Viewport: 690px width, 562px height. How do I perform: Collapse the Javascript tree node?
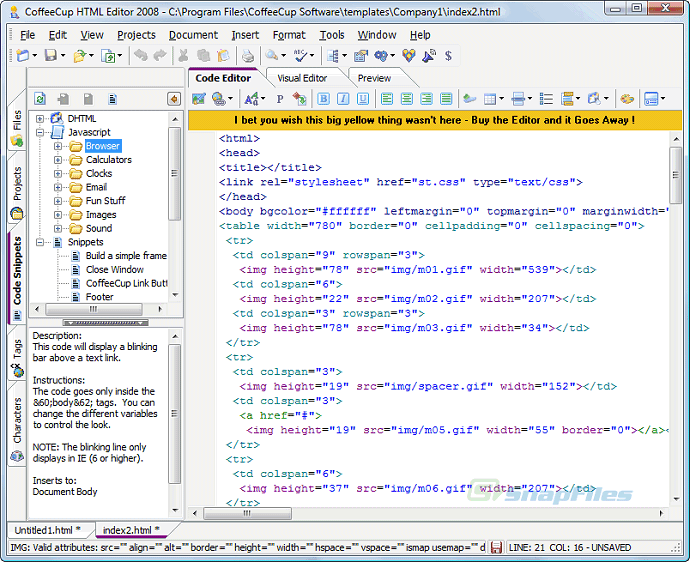[x=41, y=132]
